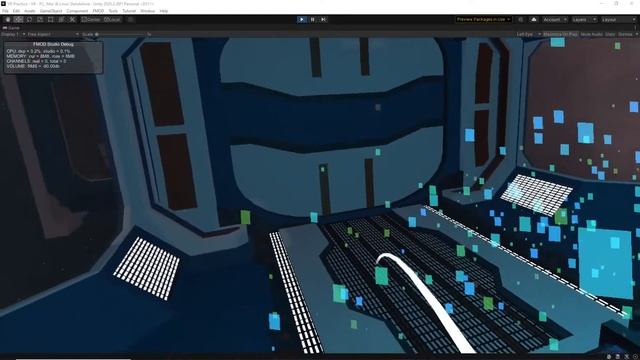Open the Assets menu
This screenshot has height=360, width=640.
(30, 11)
